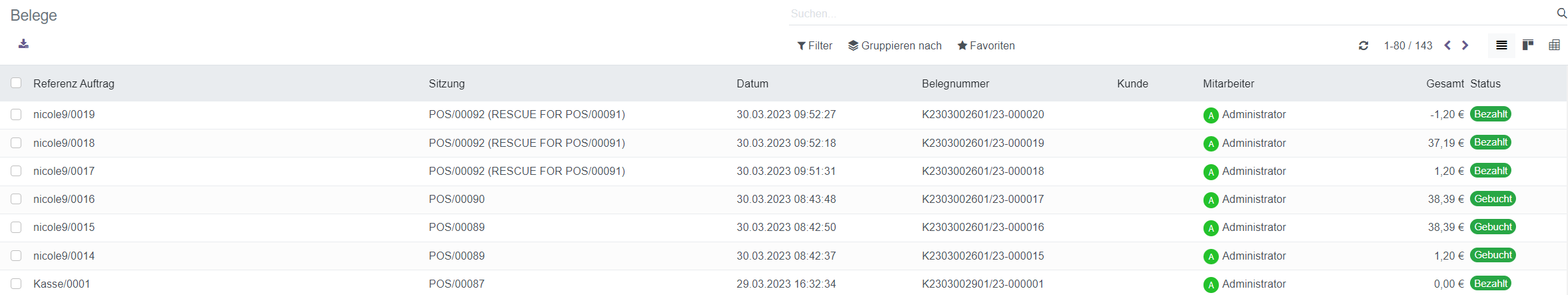Expand the Gruppieren nach dropdown
Screen dimensions: 1568x295
coord(894,46)
